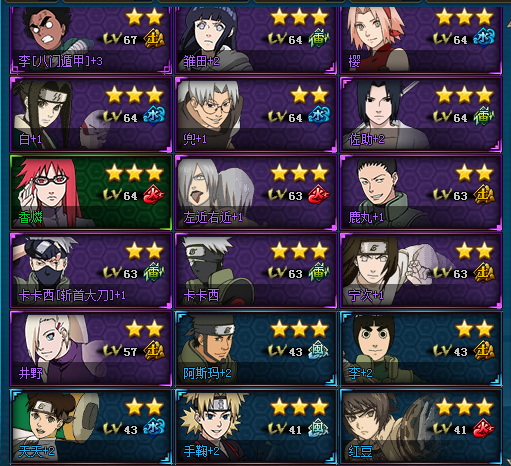Click the thunder element icon on 卡卡西
The height and width of the screenshot is (466, 511).
[319, 272]
